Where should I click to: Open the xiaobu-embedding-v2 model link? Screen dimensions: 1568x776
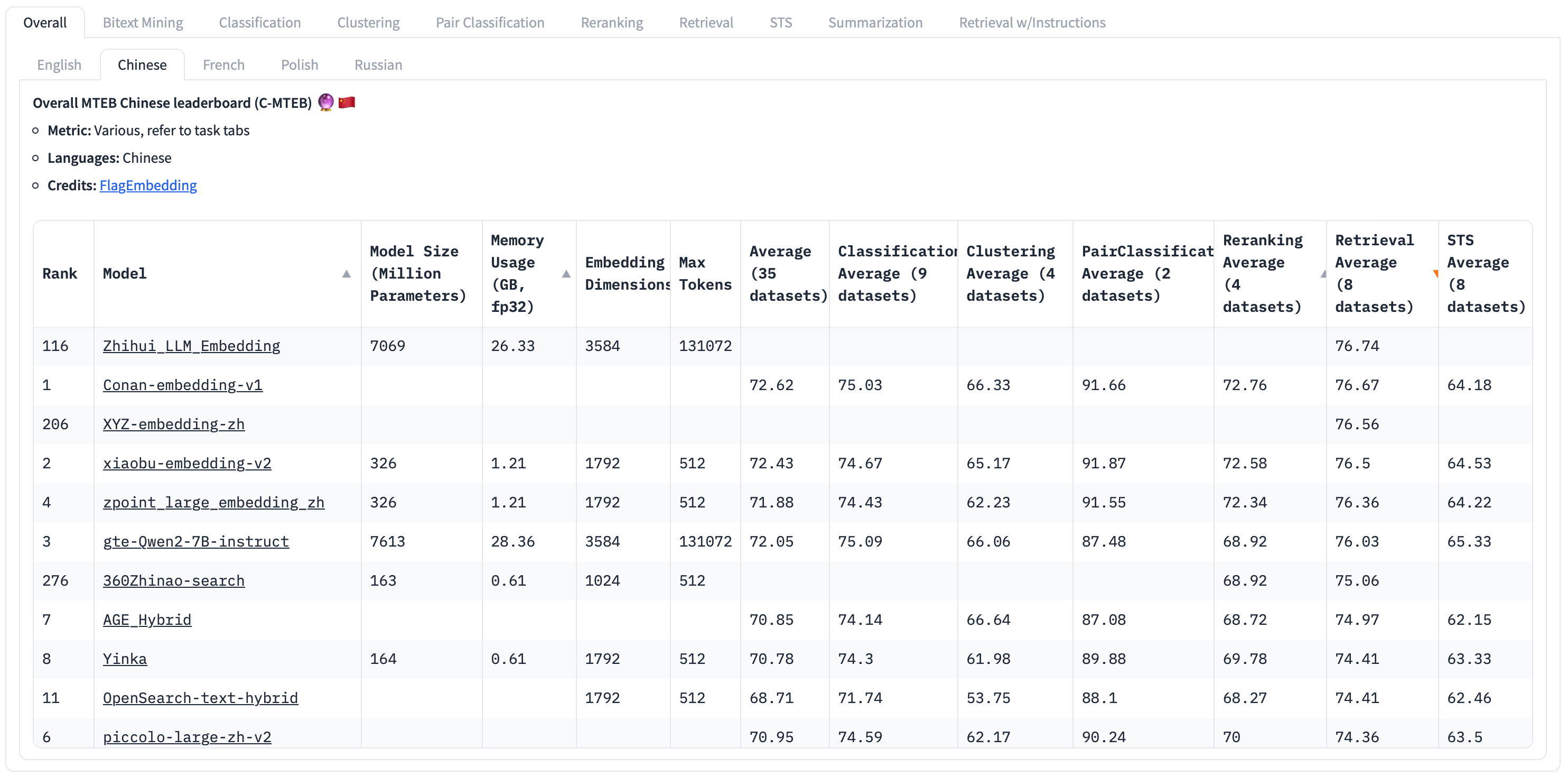point(187,463)
